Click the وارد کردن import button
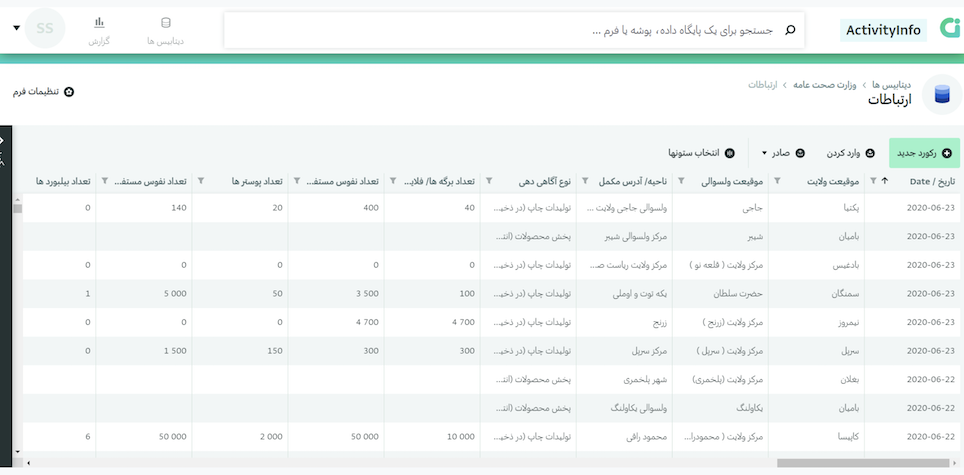Viewport: 964px width, 475px height. [x=849, y=153]
